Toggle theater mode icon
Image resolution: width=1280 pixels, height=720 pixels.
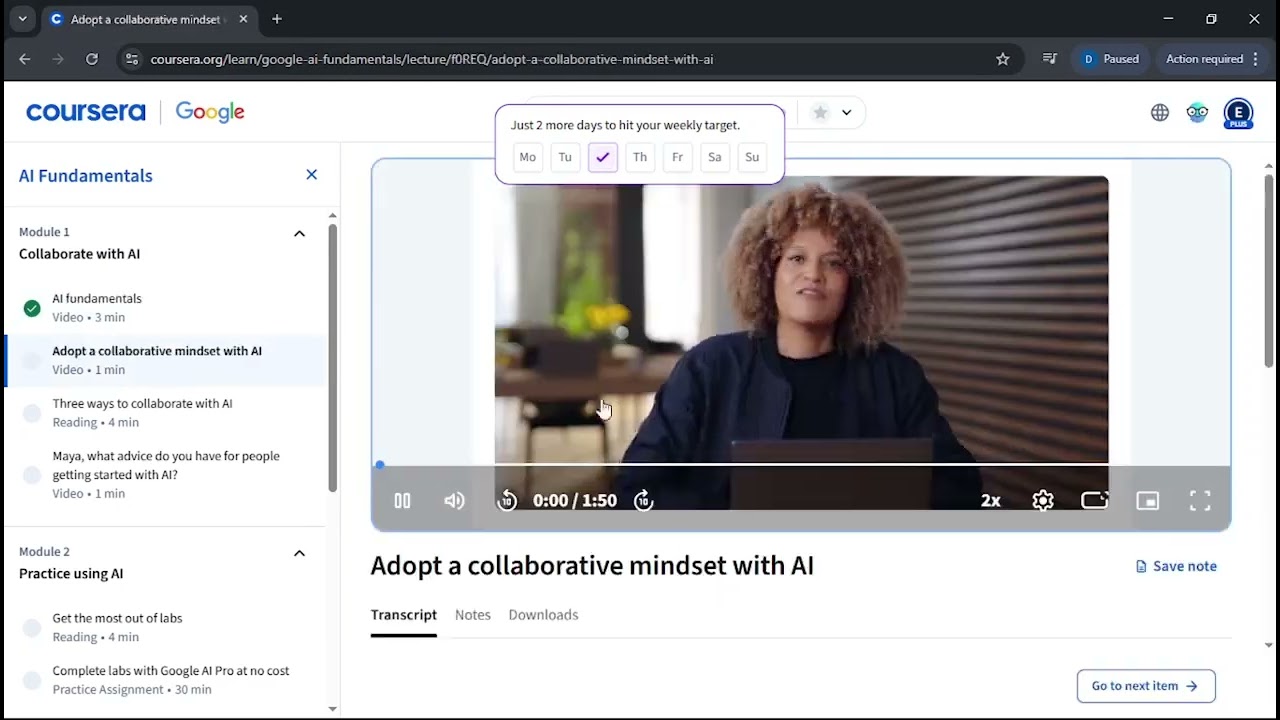point(1095,500)
